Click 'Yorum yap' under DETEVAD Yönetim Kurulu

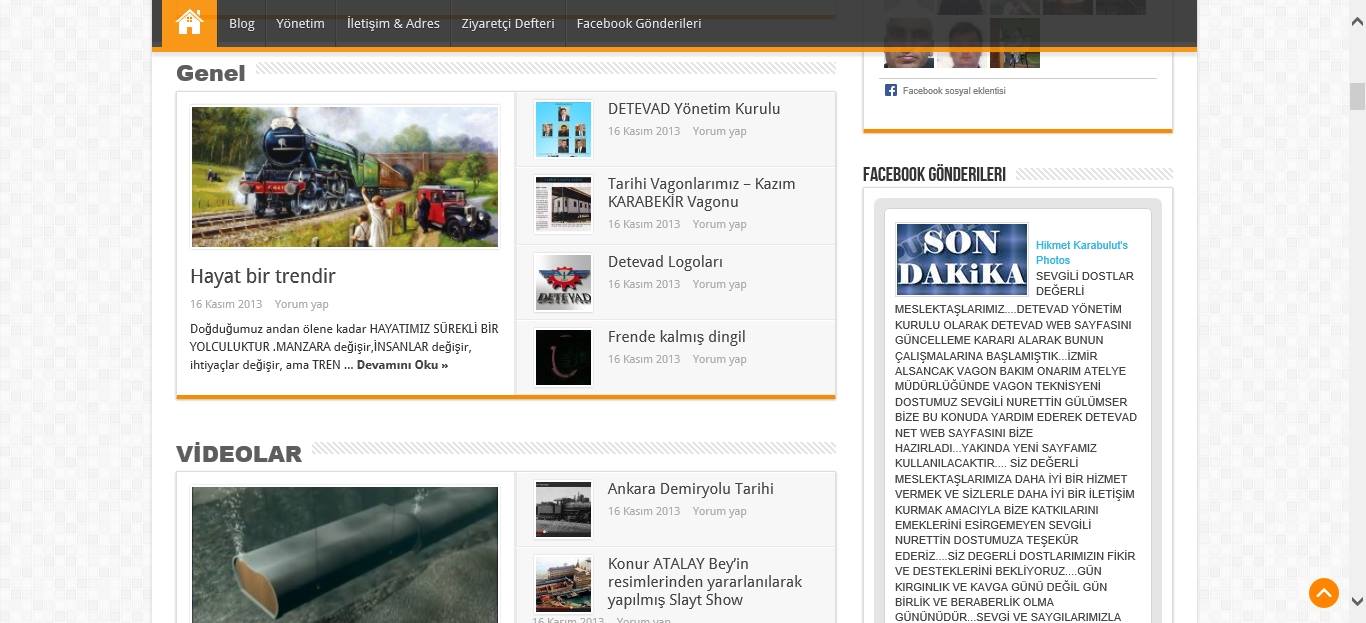pyautogui.click(x=719, y=131)
